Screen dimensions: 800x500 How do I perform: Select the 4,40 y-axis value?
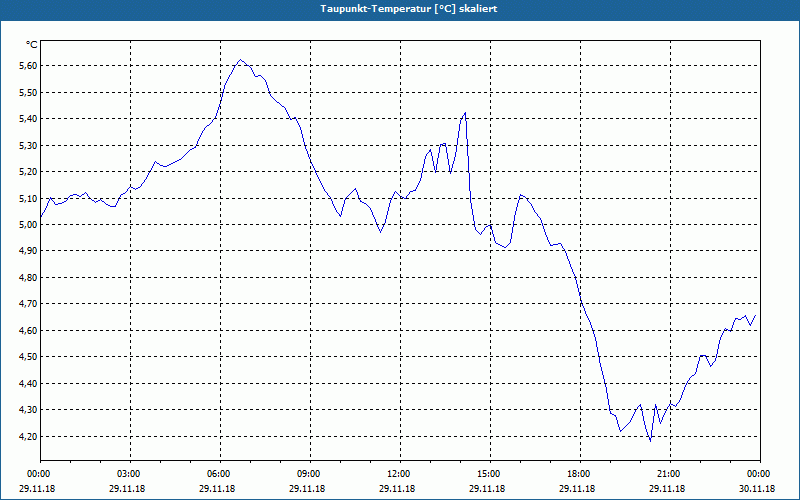pyautogui.click(x=29, y=383)
